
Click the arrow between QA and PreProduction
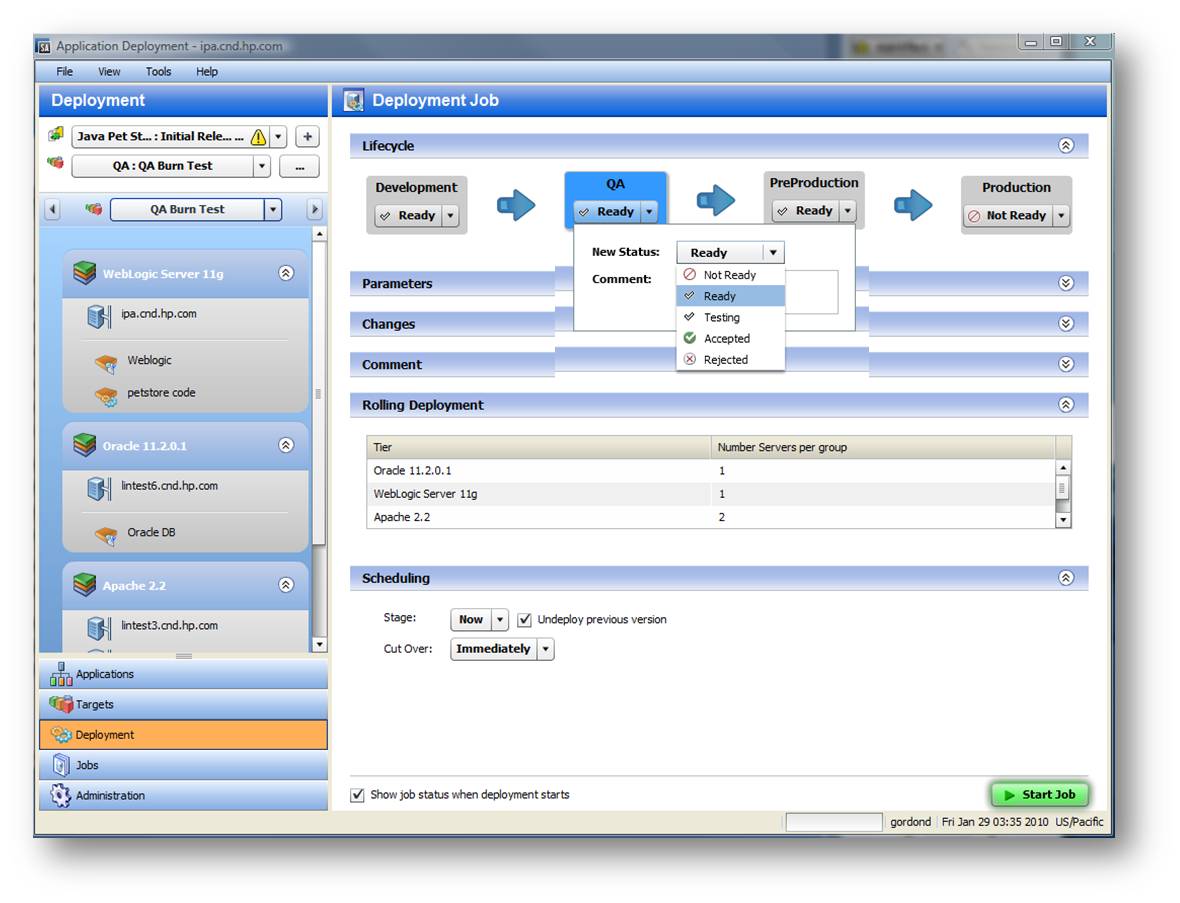click(x=716, y=200)
